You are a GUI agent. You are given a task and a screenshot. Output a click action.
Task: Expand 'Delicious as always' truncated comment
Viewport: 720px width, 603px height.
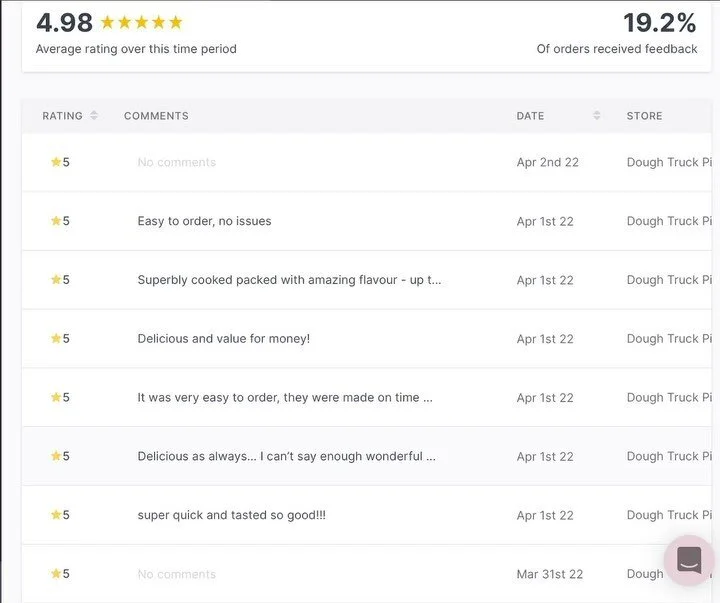[286, 456]
